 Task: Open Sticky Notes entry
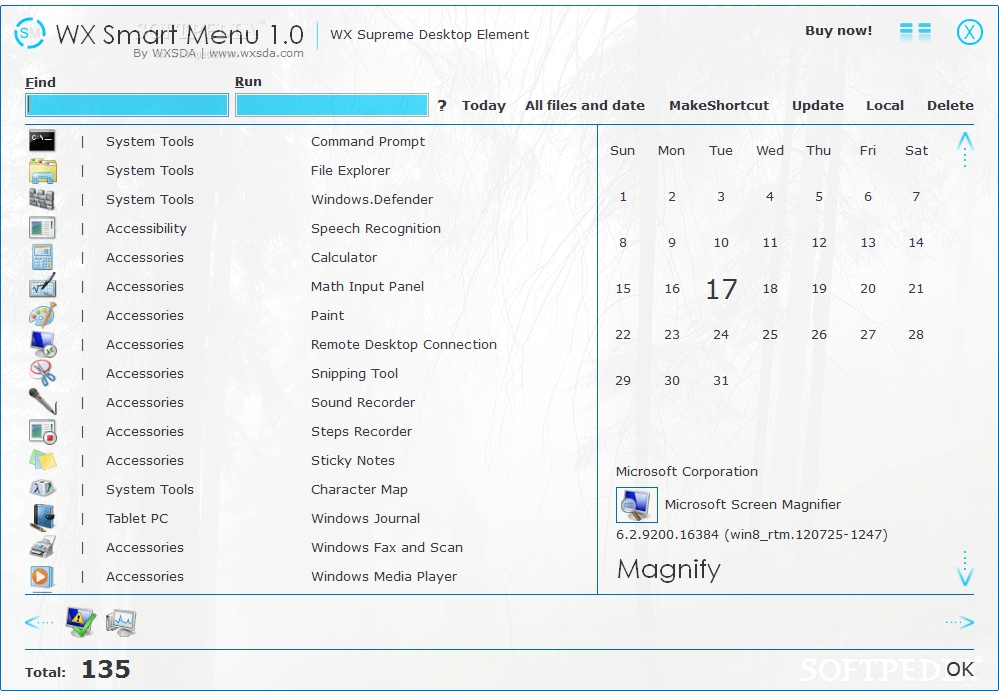click(x=353, y=460)
